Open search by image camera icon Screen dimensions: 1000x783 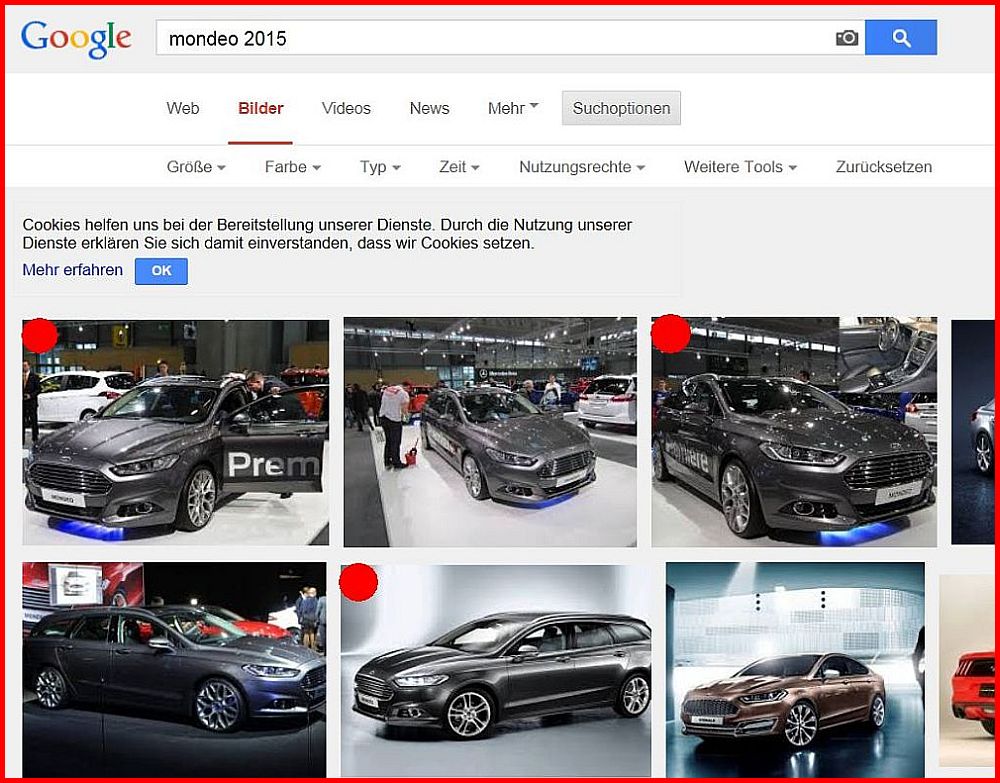846,38
